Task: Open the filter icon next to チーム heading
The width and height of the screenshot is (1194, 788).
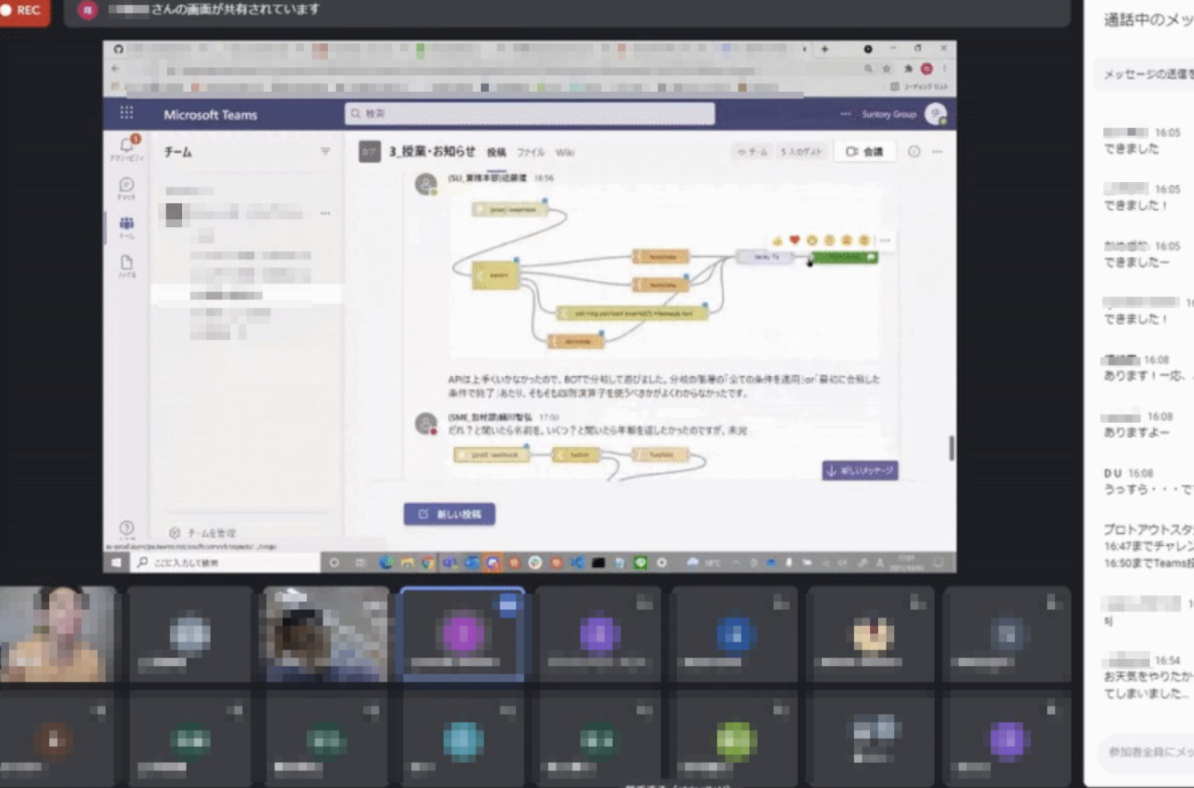Action: tap(325, 152)
